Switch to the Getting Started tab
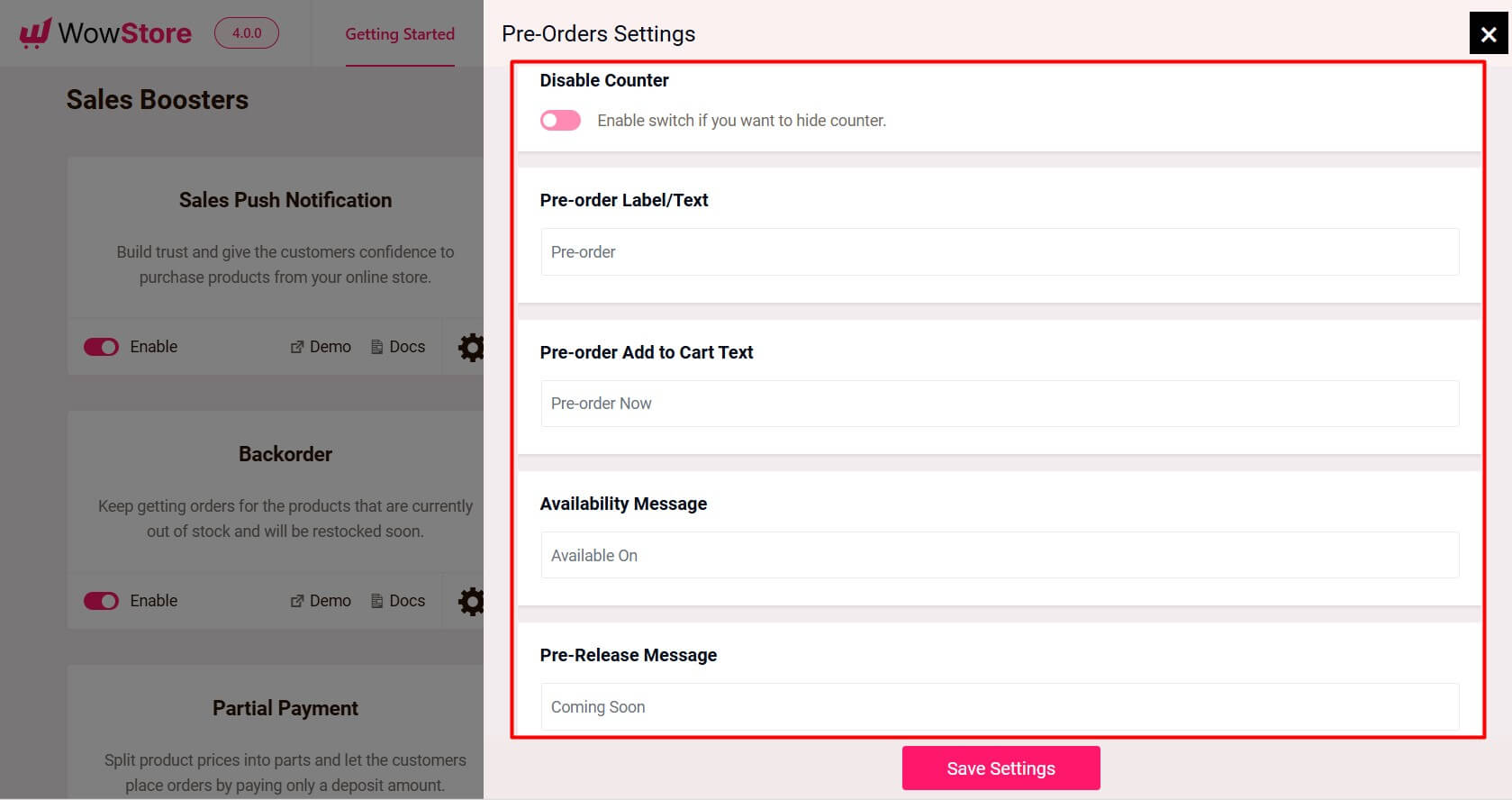Viewport: 1512px width, 800px height. [x=400, y=34]
